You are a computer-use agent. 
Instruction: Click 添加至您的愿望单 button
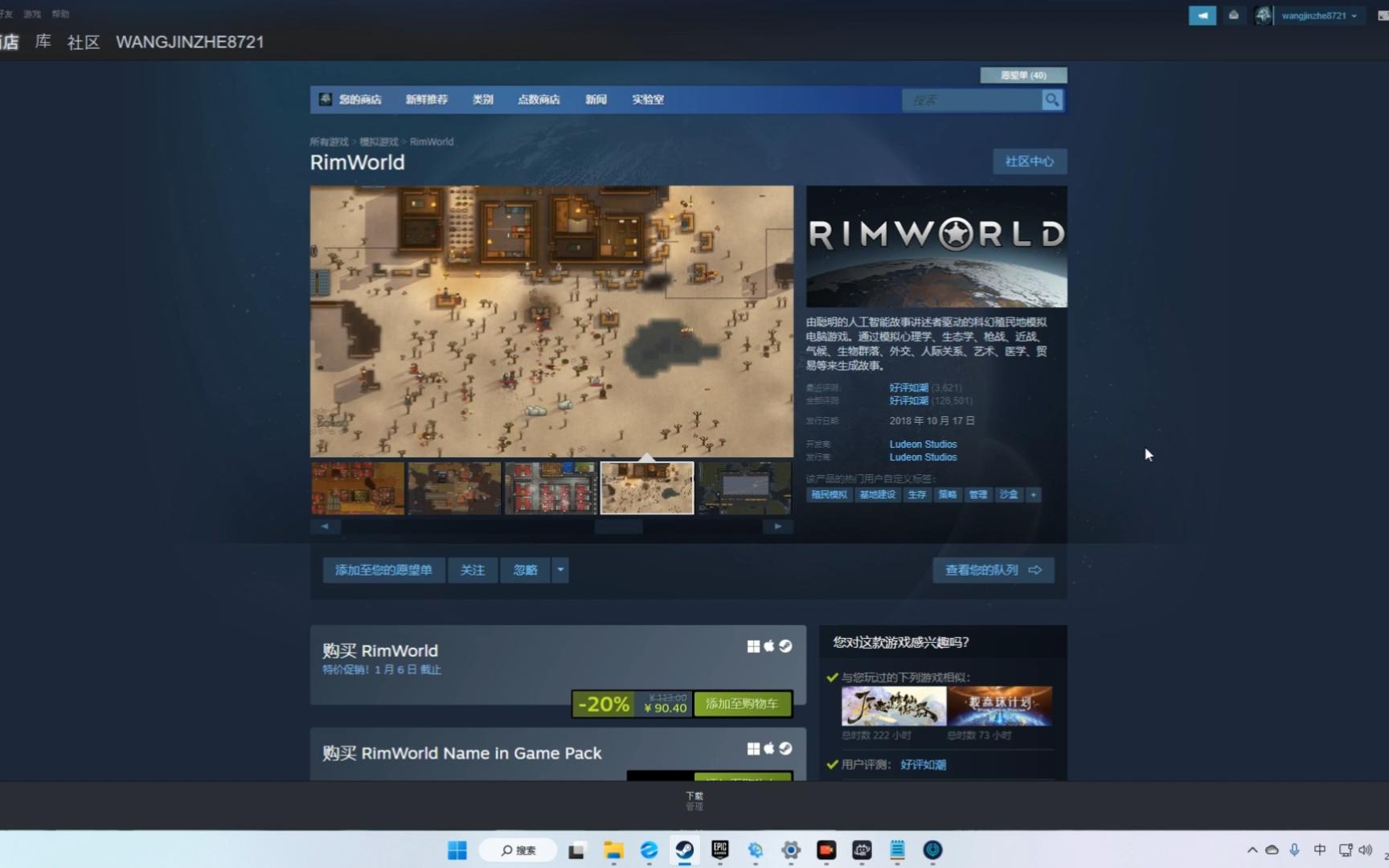coord(383,570)
